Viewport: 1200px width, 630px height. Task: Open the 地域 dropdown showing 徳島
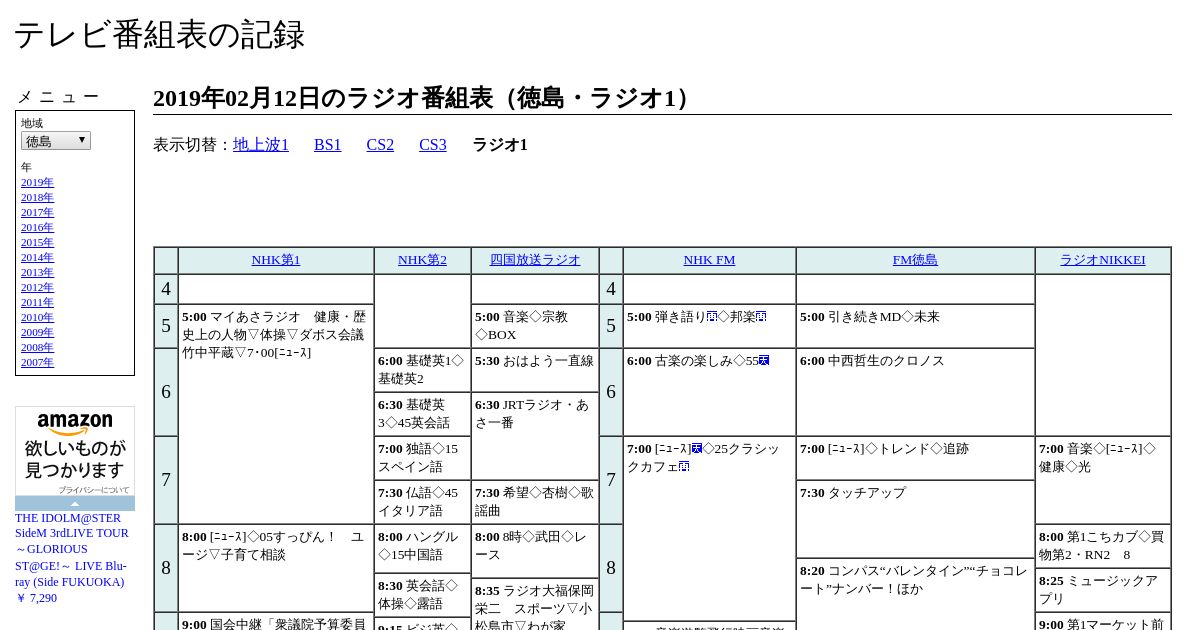point(56,141)
